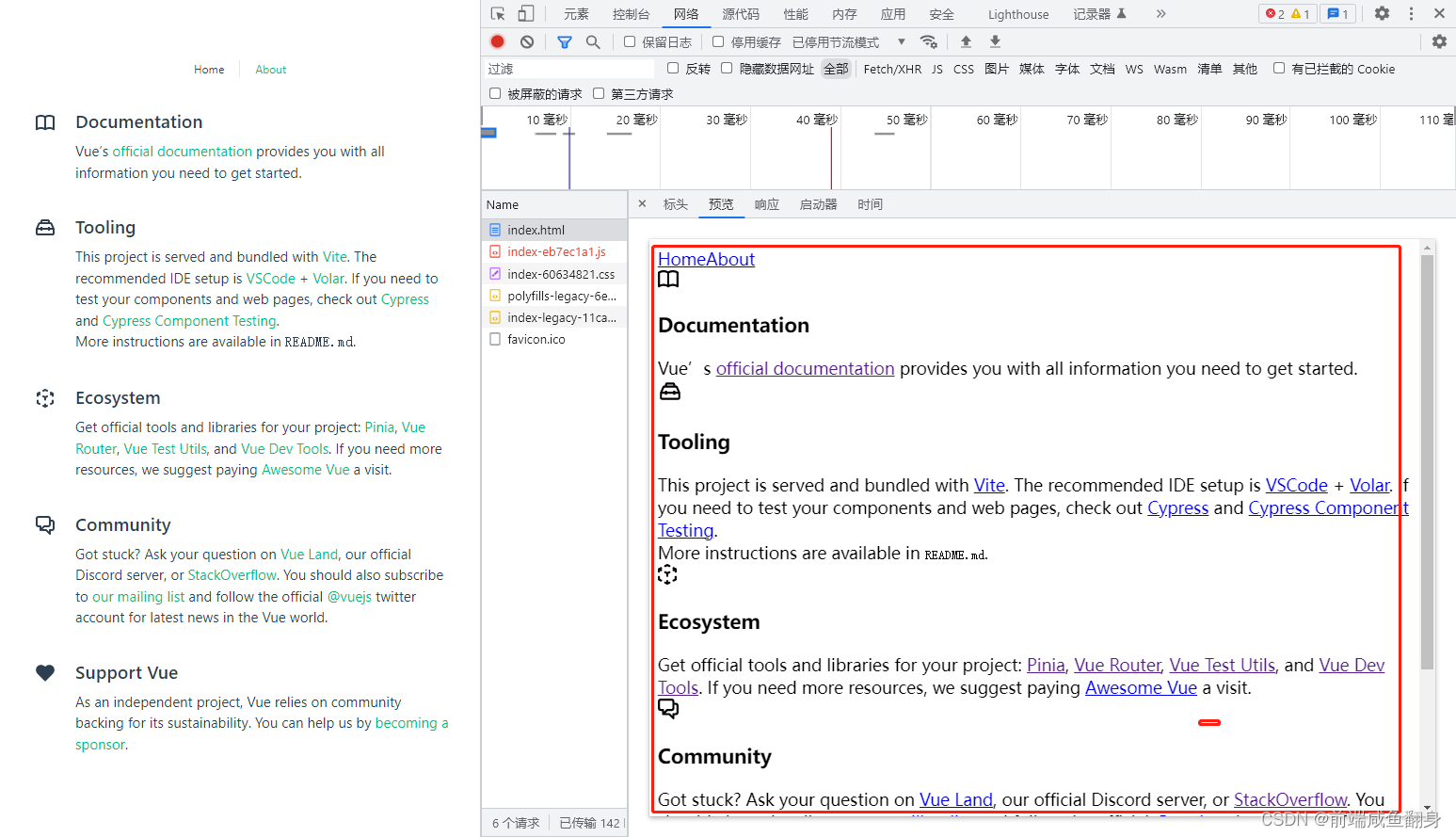Open the throttling mode dropdown
Image resolution: width=1456 pixels, height=837 pixels.
(849, 42)
